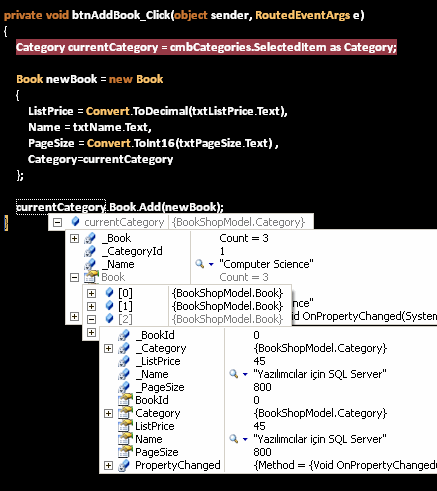Click the _BookId field icon
437x491 pixels.
124,335
